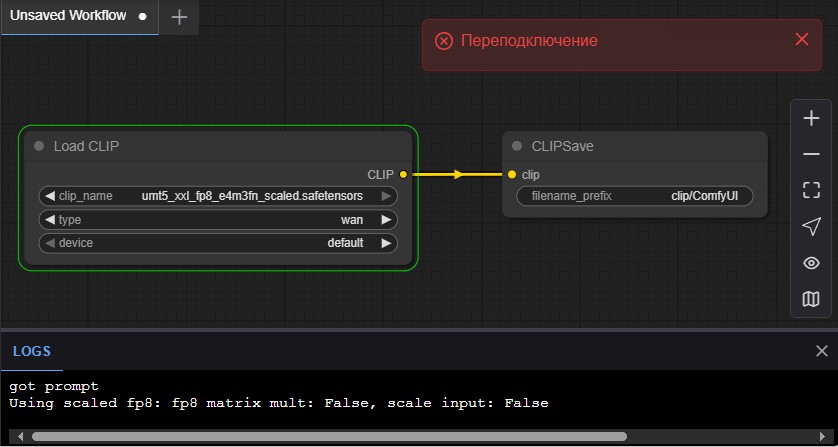
Task: Fit view using the frame icon
Action: click(x=811, y=190)
